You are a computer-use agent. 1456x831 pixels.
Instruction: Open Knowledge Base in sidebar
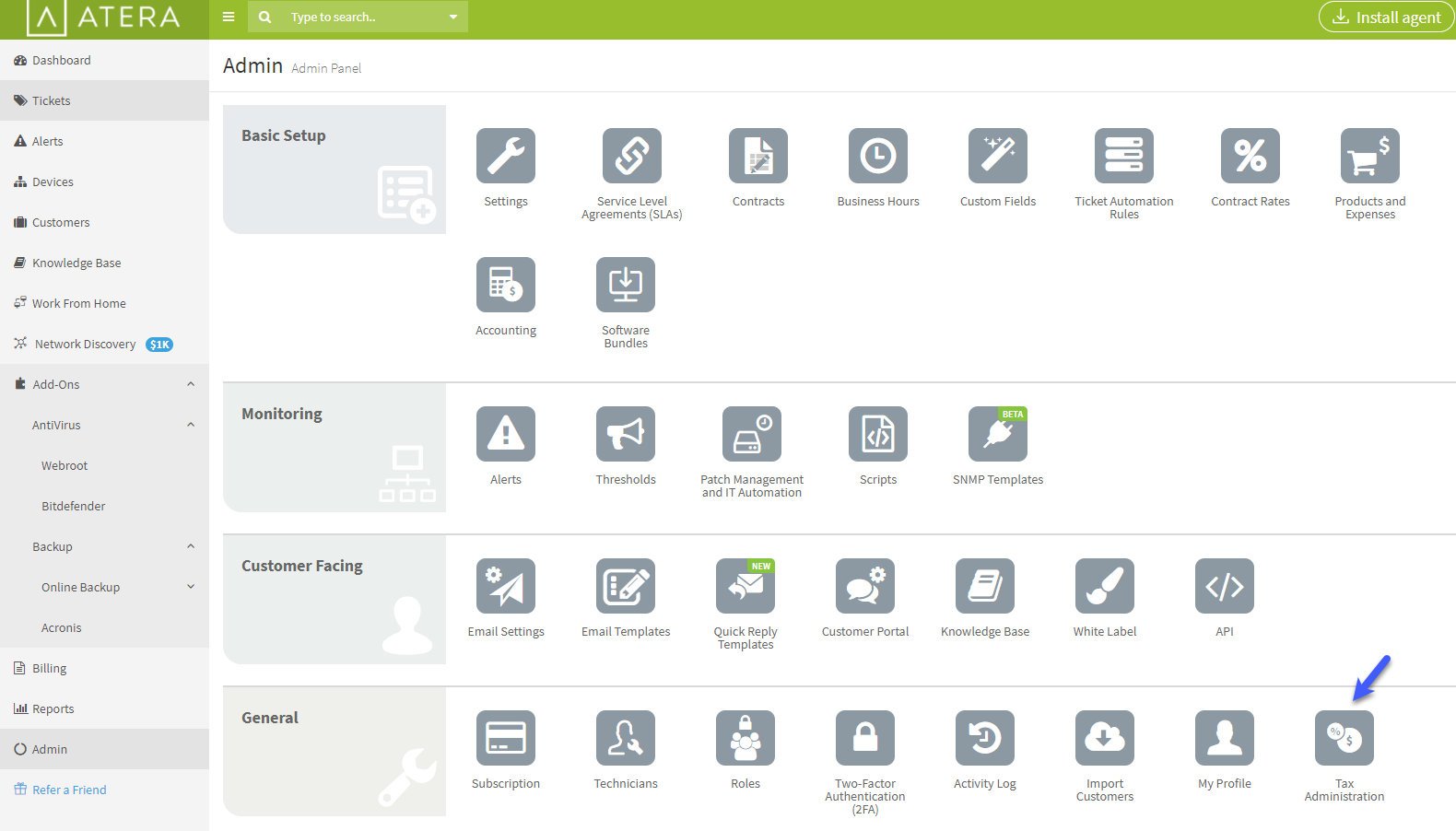tap(104, 263)
